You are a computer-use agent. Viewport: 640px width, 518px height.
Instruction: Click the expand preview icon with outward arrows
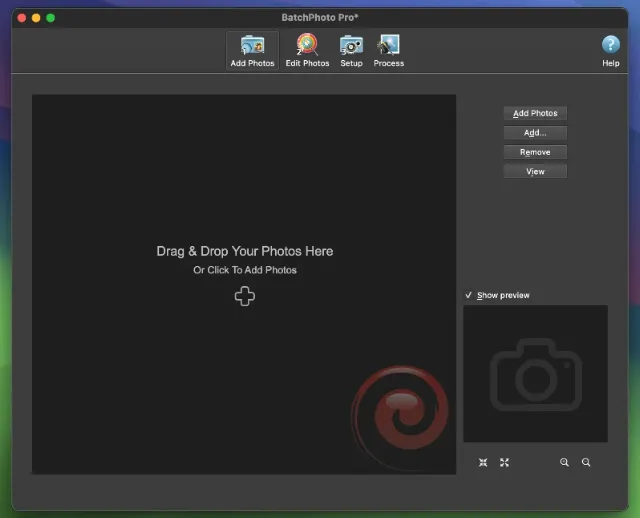pos(504,462)
